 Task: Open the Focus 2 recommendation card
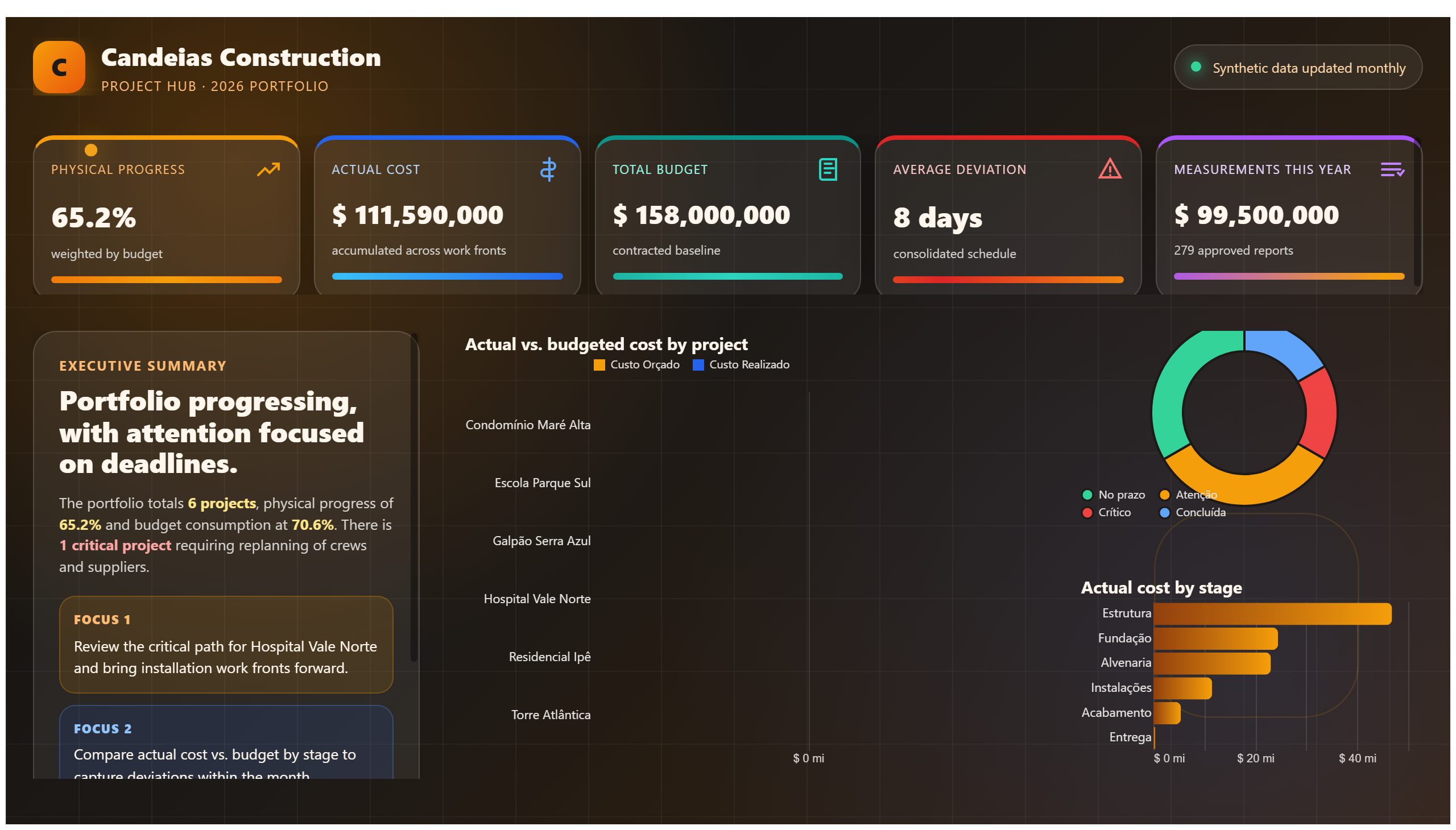[x=226, y=742]
